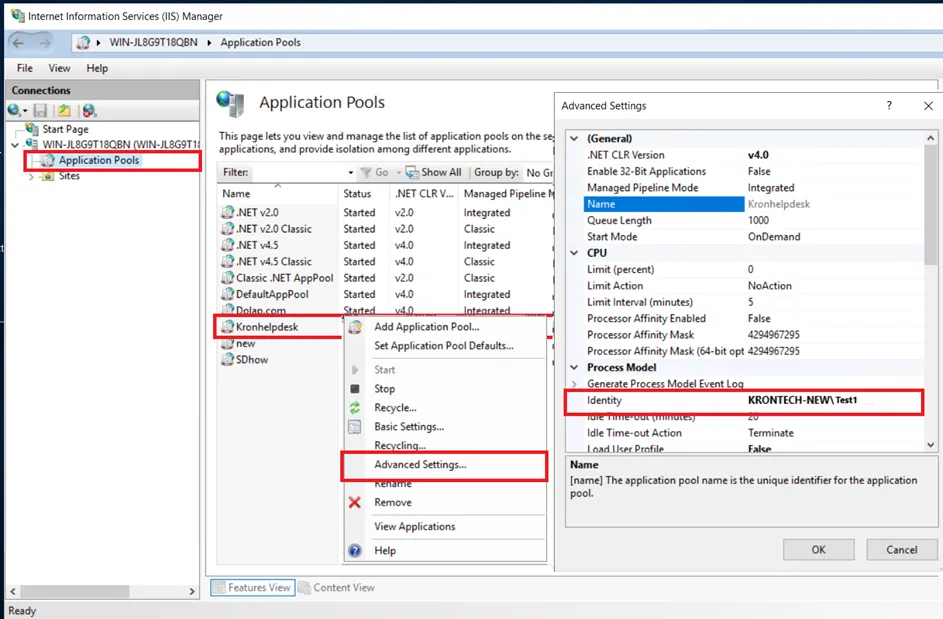Click the Start Page icon in tree
The height and width of the screenshot is (619, 943).
coord(32,129)
